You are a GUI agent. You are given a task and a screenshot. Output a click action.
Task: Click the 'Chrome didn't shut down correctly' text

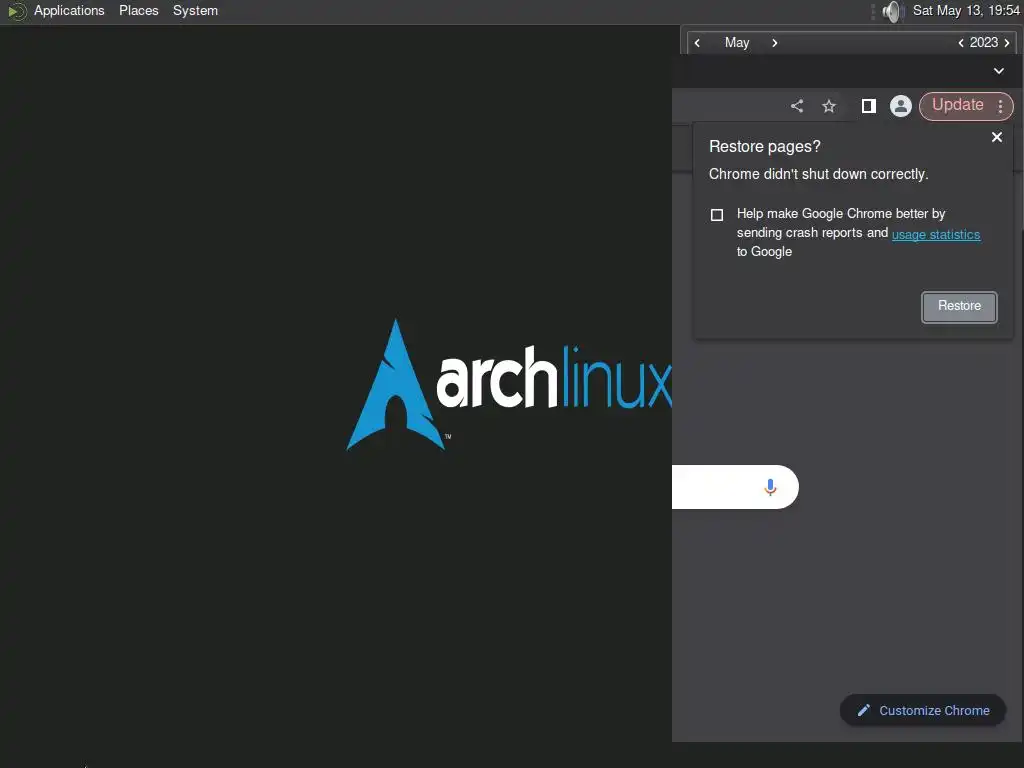click(x=818, y=174)
